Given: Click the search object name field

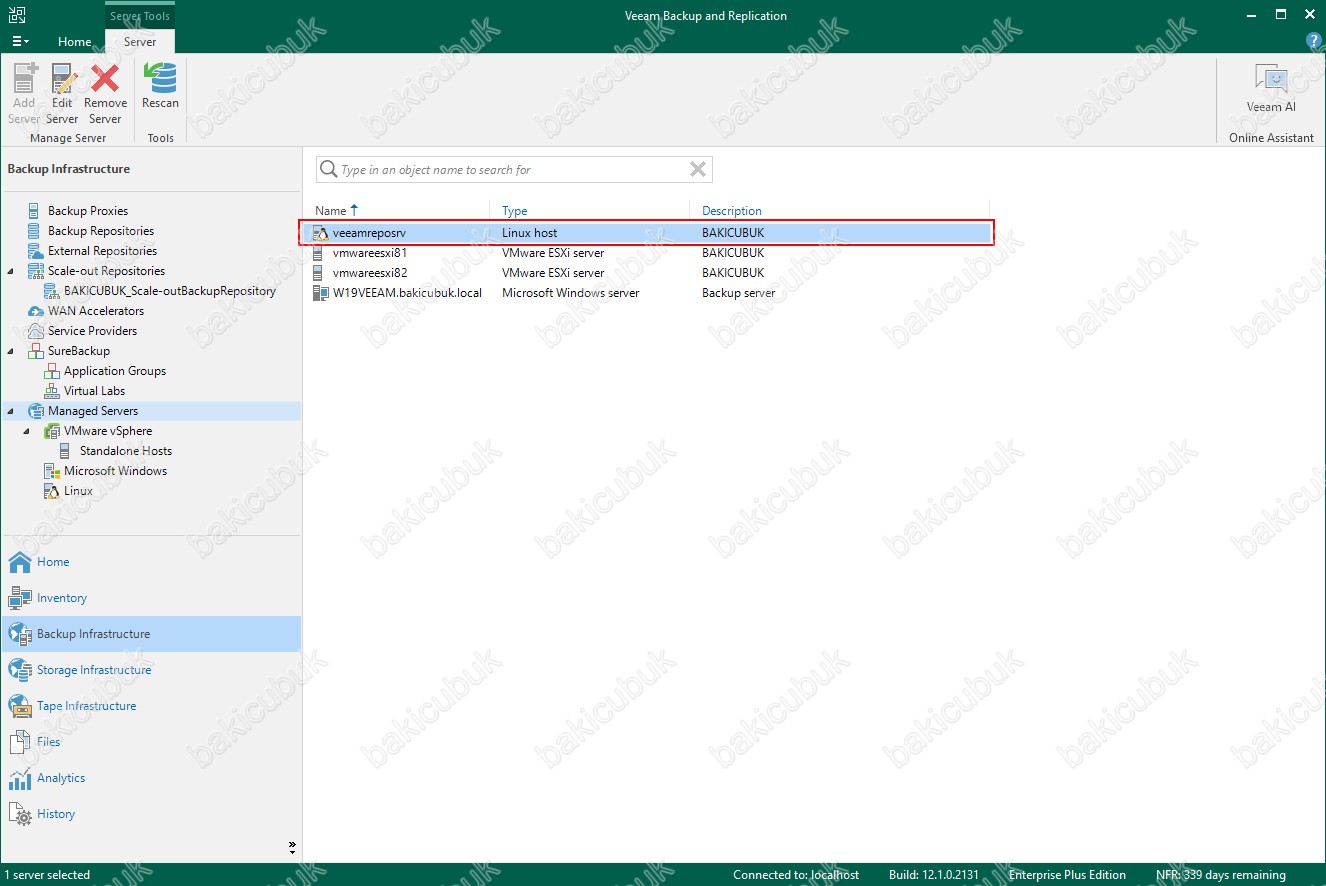Looking at the screenshot, I should click(x=513, y=170).
